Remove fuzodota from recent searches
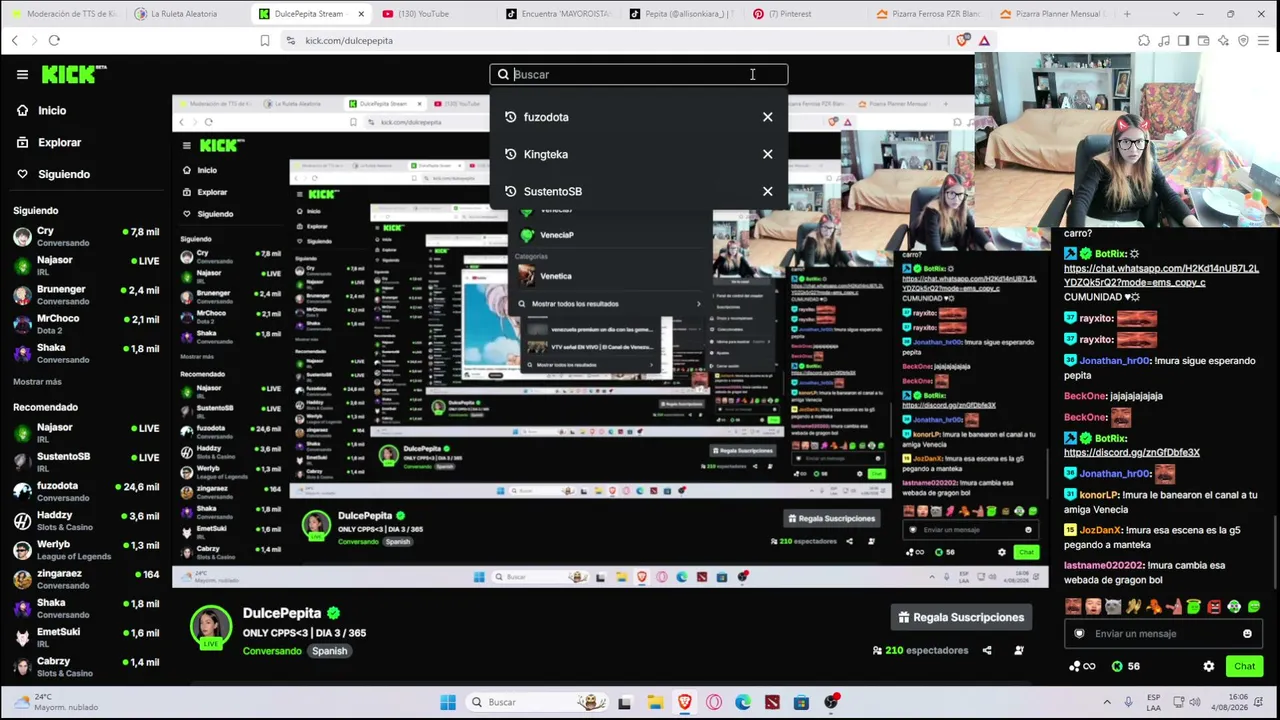The width and height of the screenshot is (1280, 720). click(x=767, y=117)
